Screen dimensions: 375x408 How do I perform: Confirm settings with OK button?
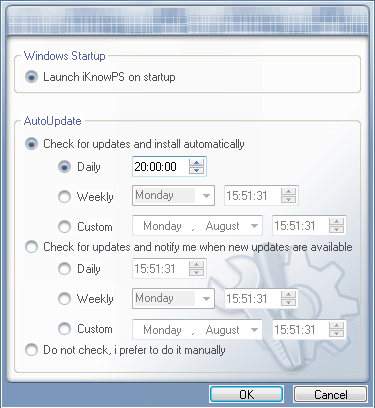(247, 394)
